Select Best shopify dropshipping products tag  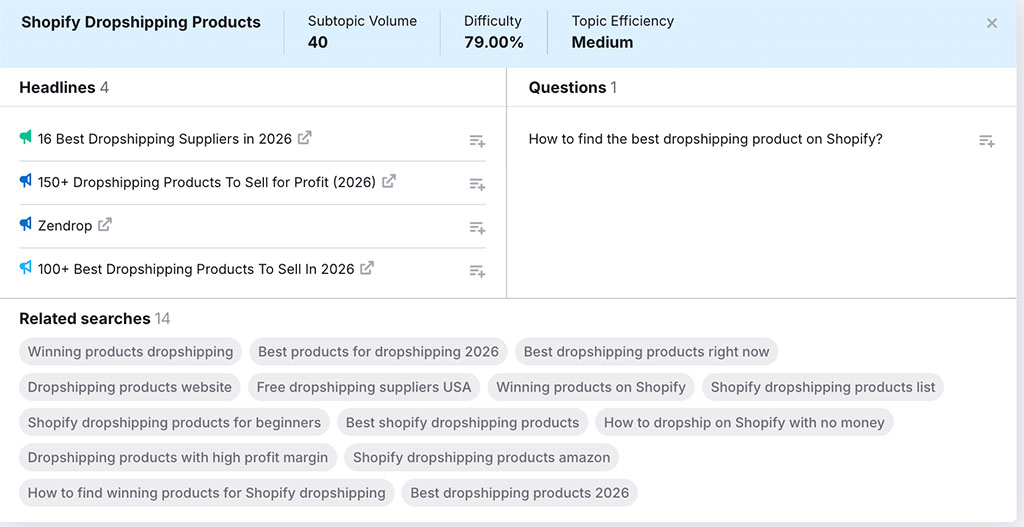click(462, 422)
